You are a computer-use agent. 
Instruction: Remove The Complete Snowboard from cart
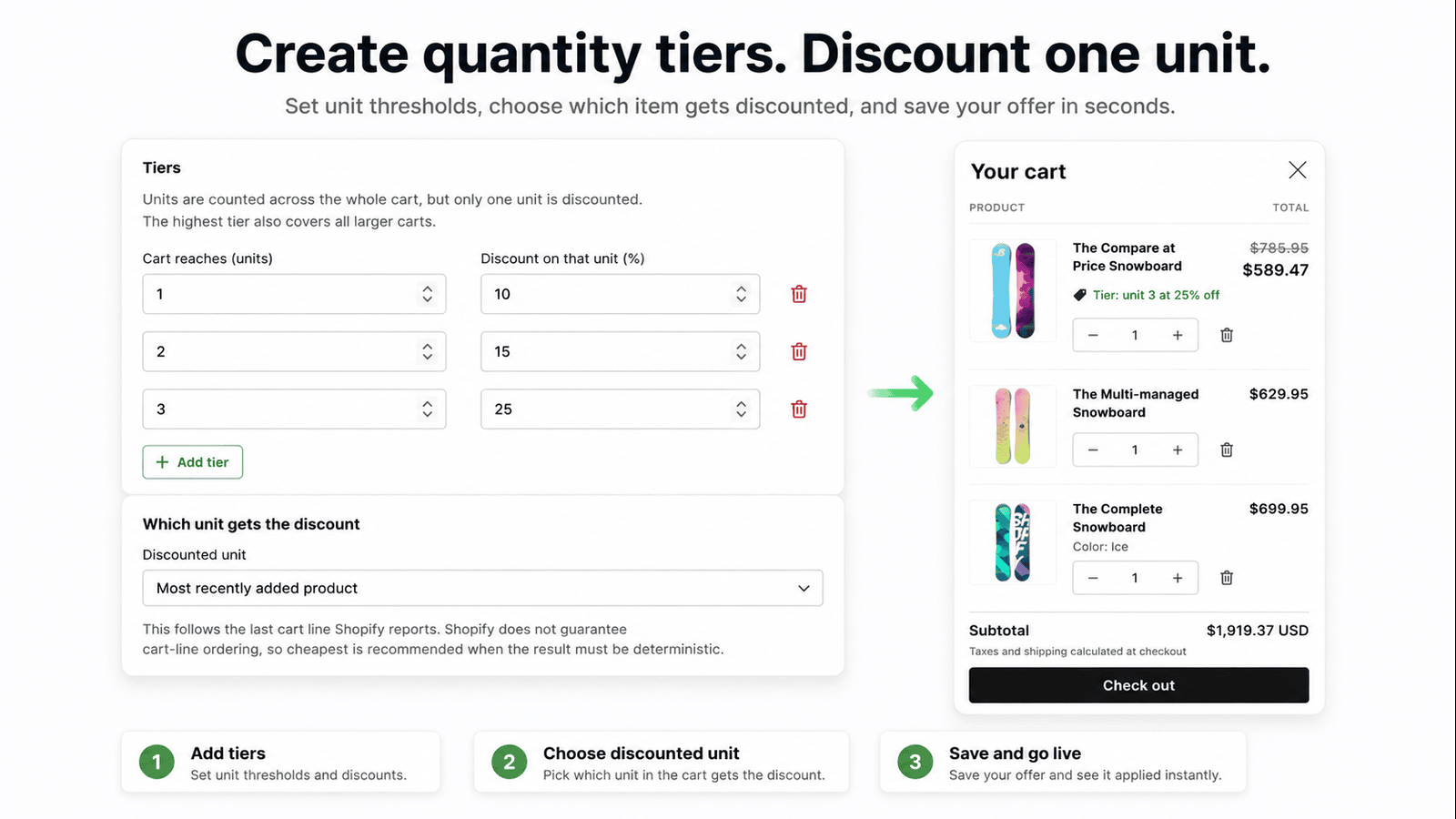coord(1227,578)
